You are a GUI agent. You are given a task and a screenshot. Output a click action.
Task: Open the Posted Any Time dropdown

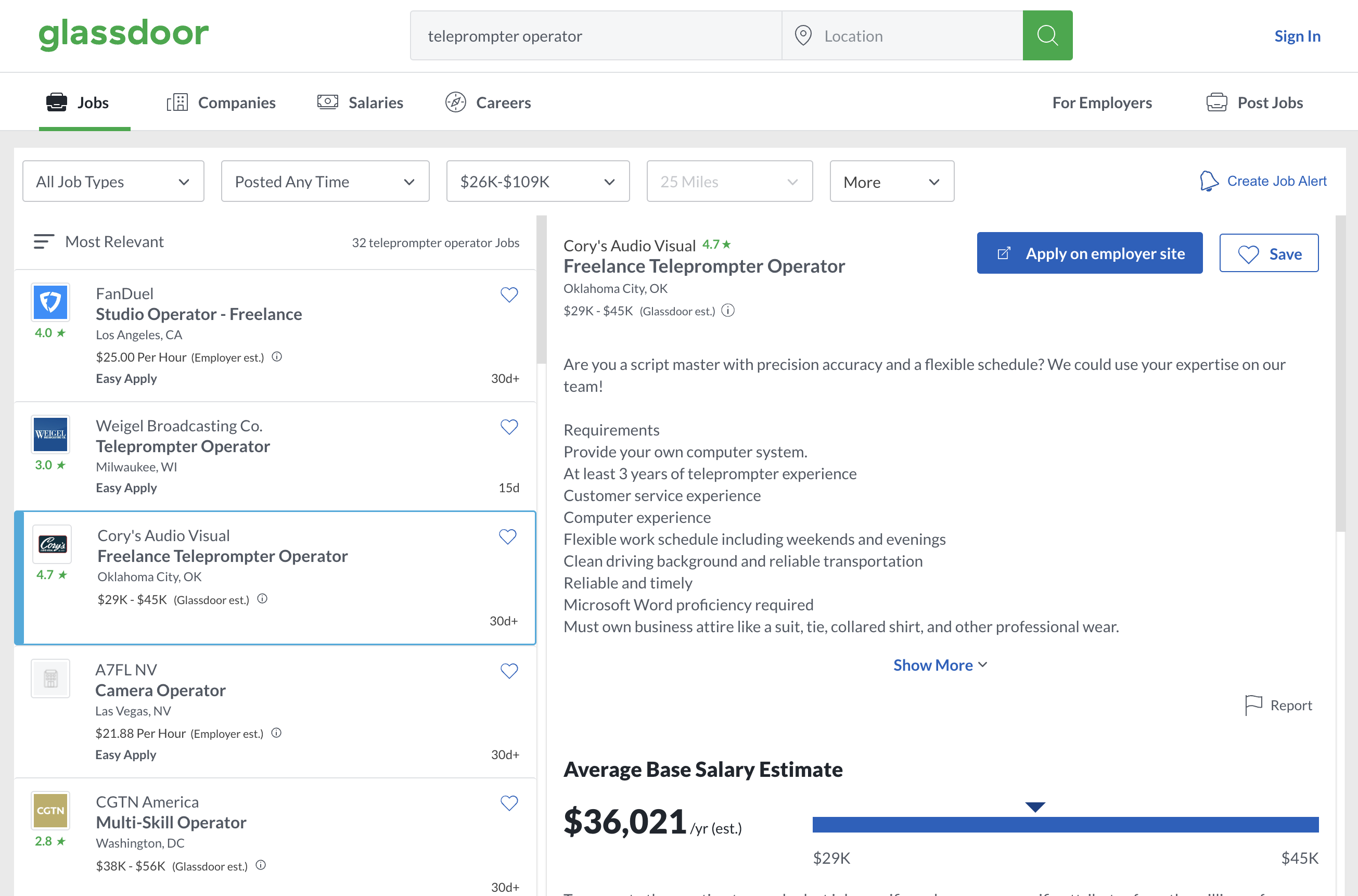pos(325,181)
